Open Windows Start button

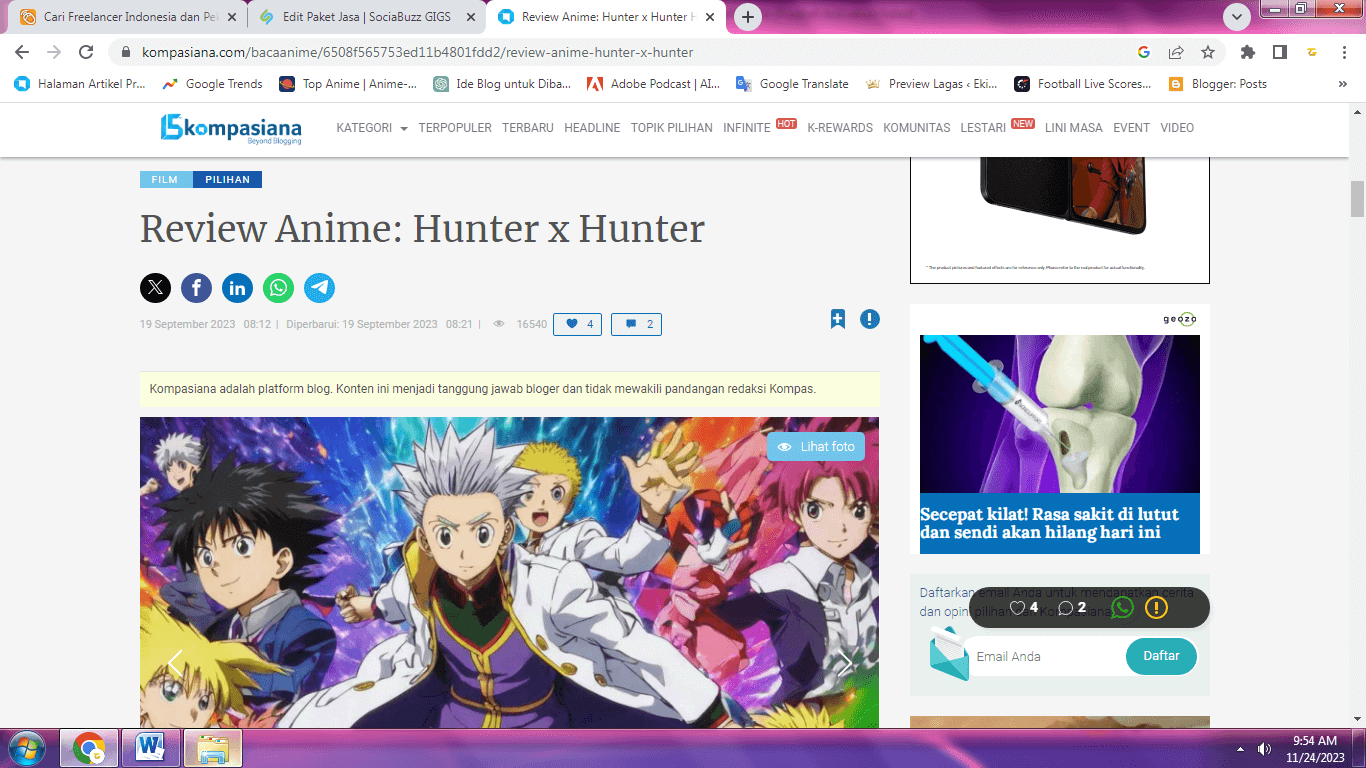(x=26, y=748)
